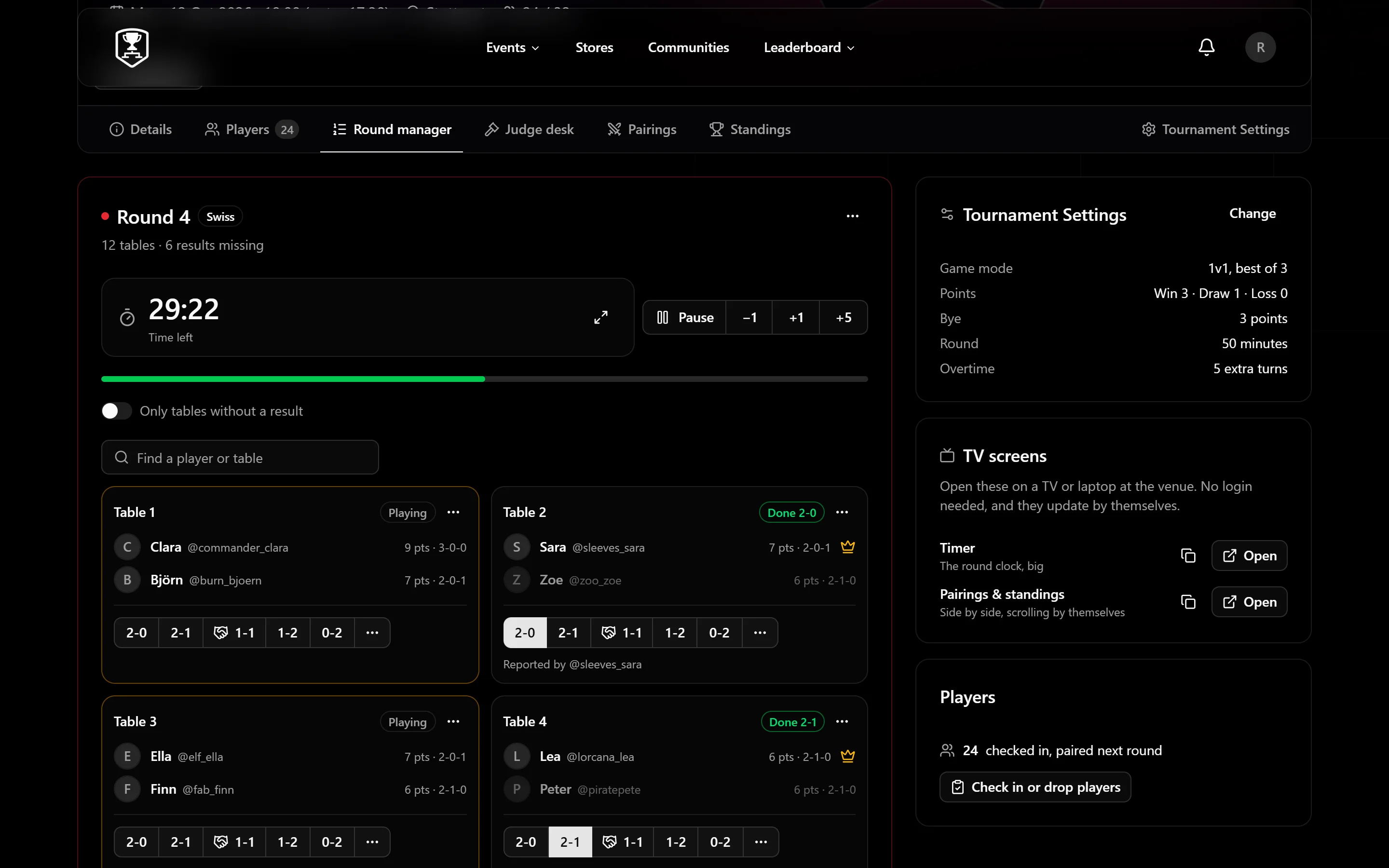Copy the Timer TV screen link
1389x868 pixels.
pyautogui.click(x=1187, y=556)
